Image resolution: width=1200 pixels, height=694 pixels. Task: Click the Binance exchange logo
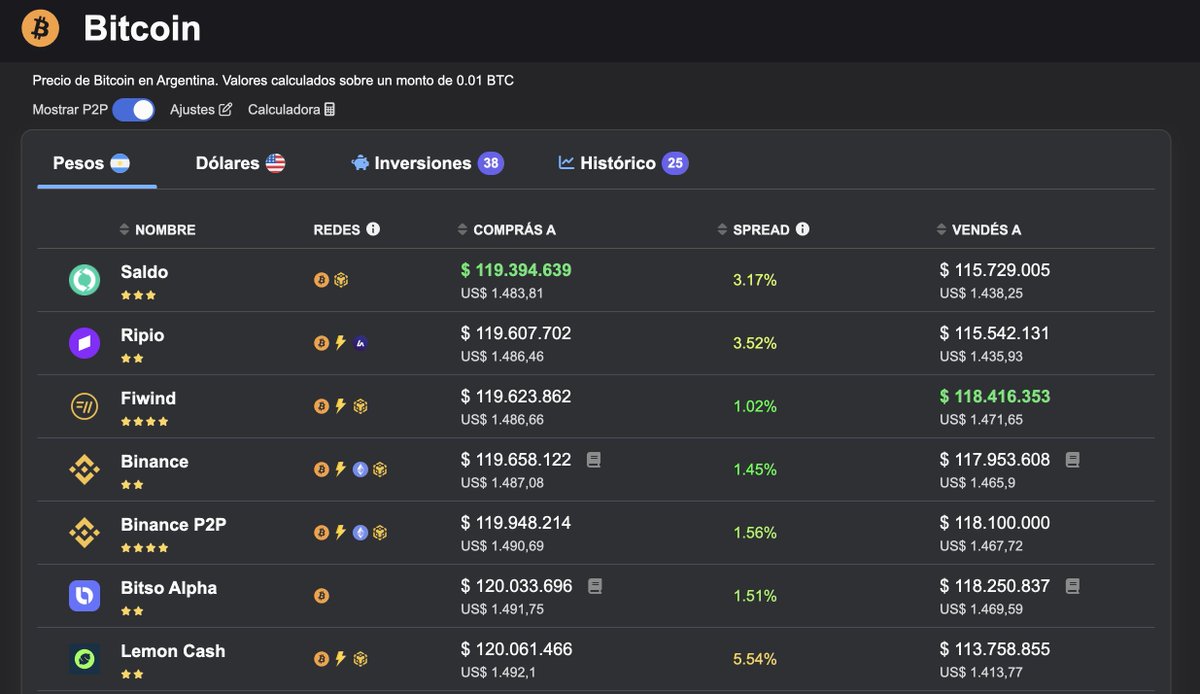pos(84,469)
